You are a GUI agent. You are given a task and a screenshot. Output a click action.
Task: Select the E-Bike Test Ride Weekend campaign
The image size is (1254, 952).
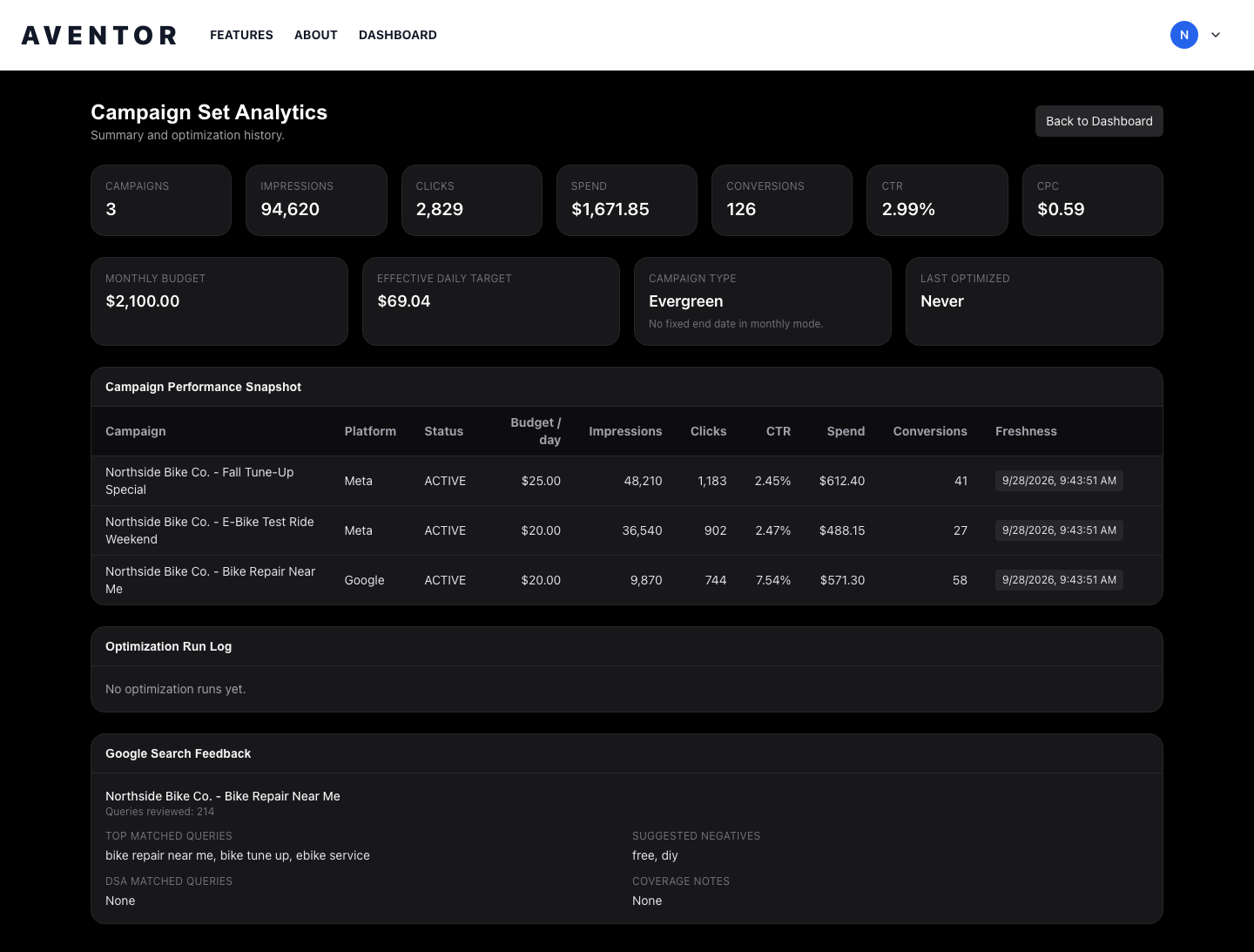point(627,530)
